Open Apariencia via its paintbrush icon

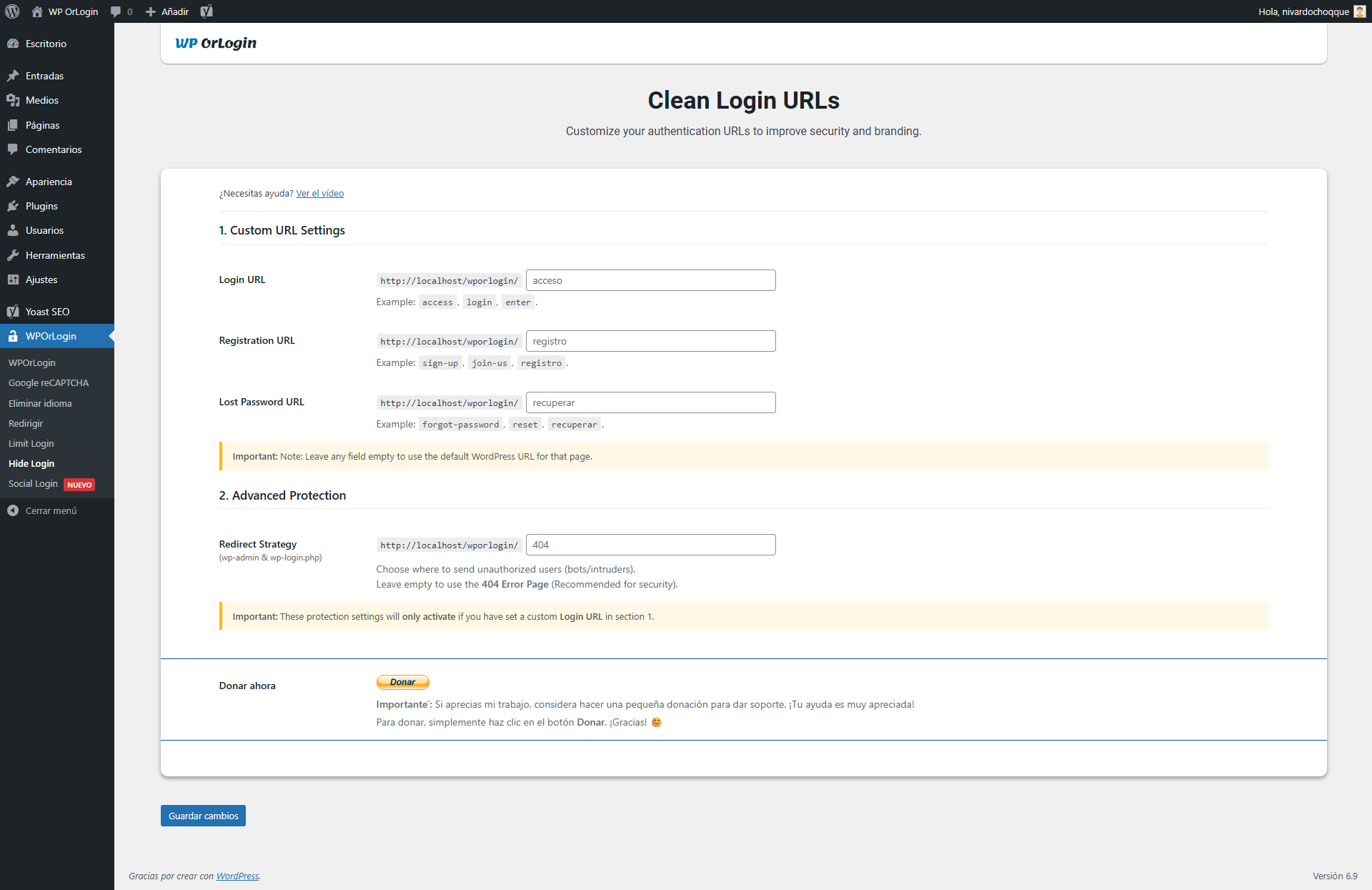tap(14, 181)
